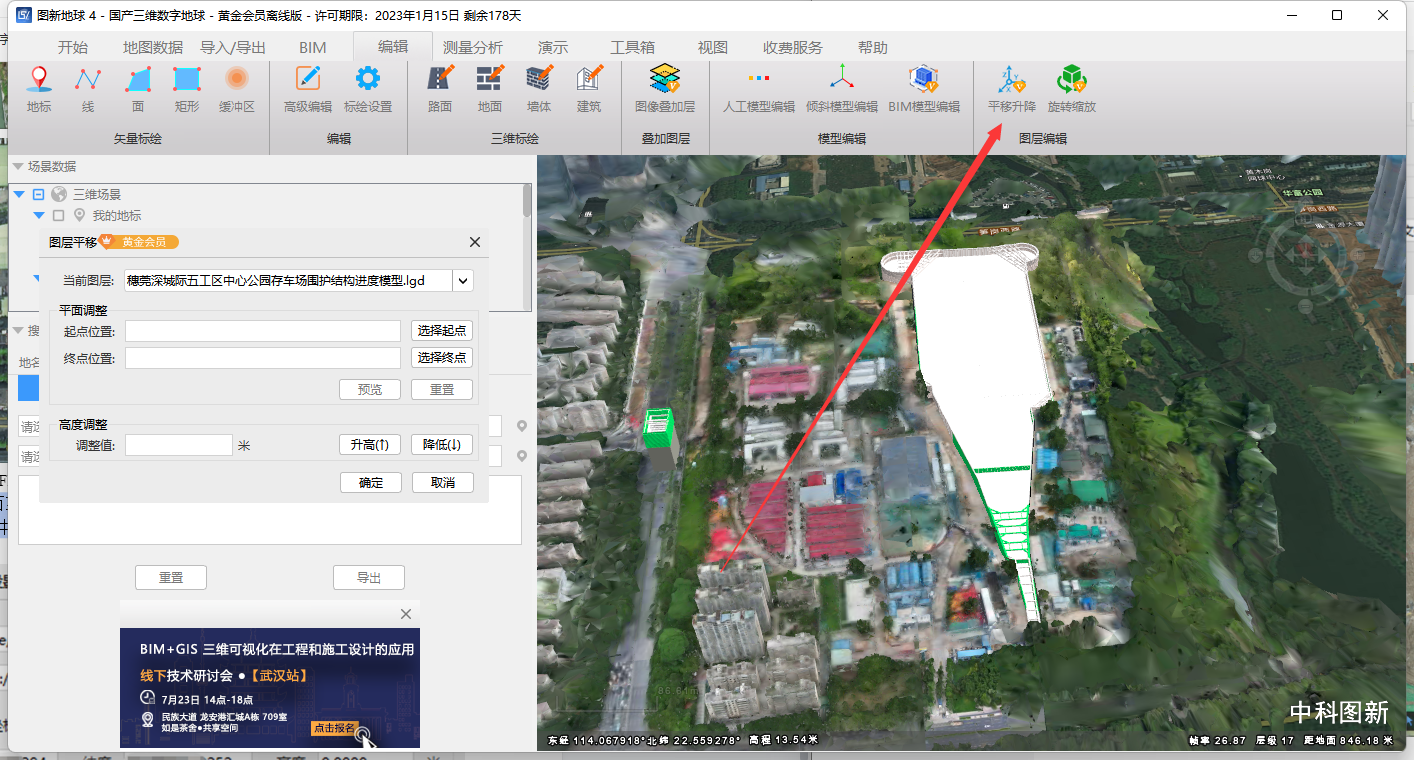1414x760 pixels.
Task: Click the globe icon beside 三维场景
Action: tap(59, 195)
